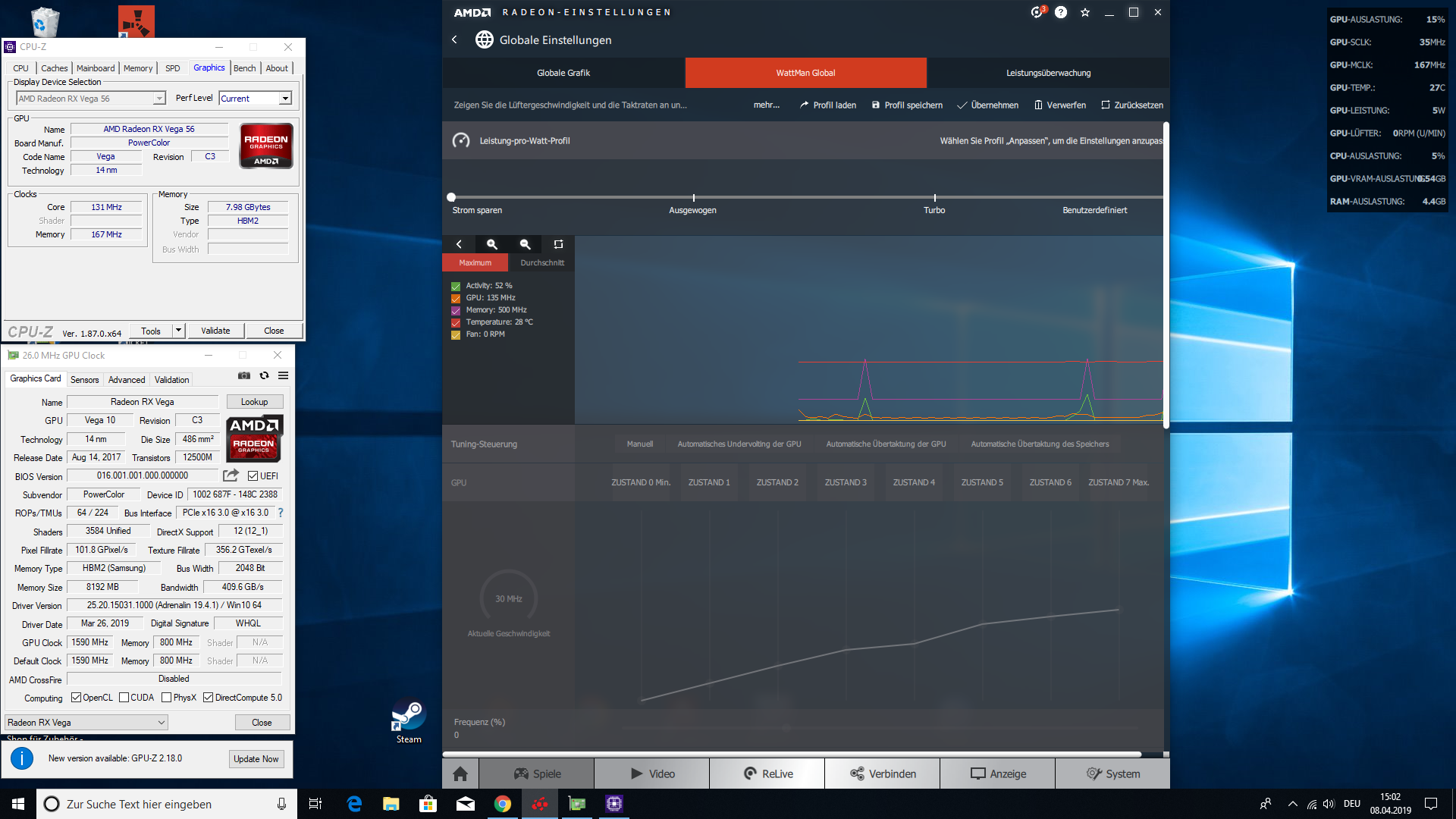Click microphone icon in search box
The height and width of the screenshot is (819, 1456).
(x=281, y=804)
